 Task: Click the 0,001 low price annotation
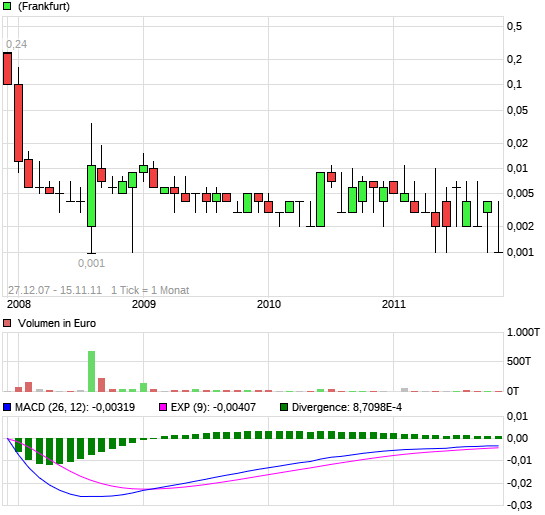(x=91, y=263)
